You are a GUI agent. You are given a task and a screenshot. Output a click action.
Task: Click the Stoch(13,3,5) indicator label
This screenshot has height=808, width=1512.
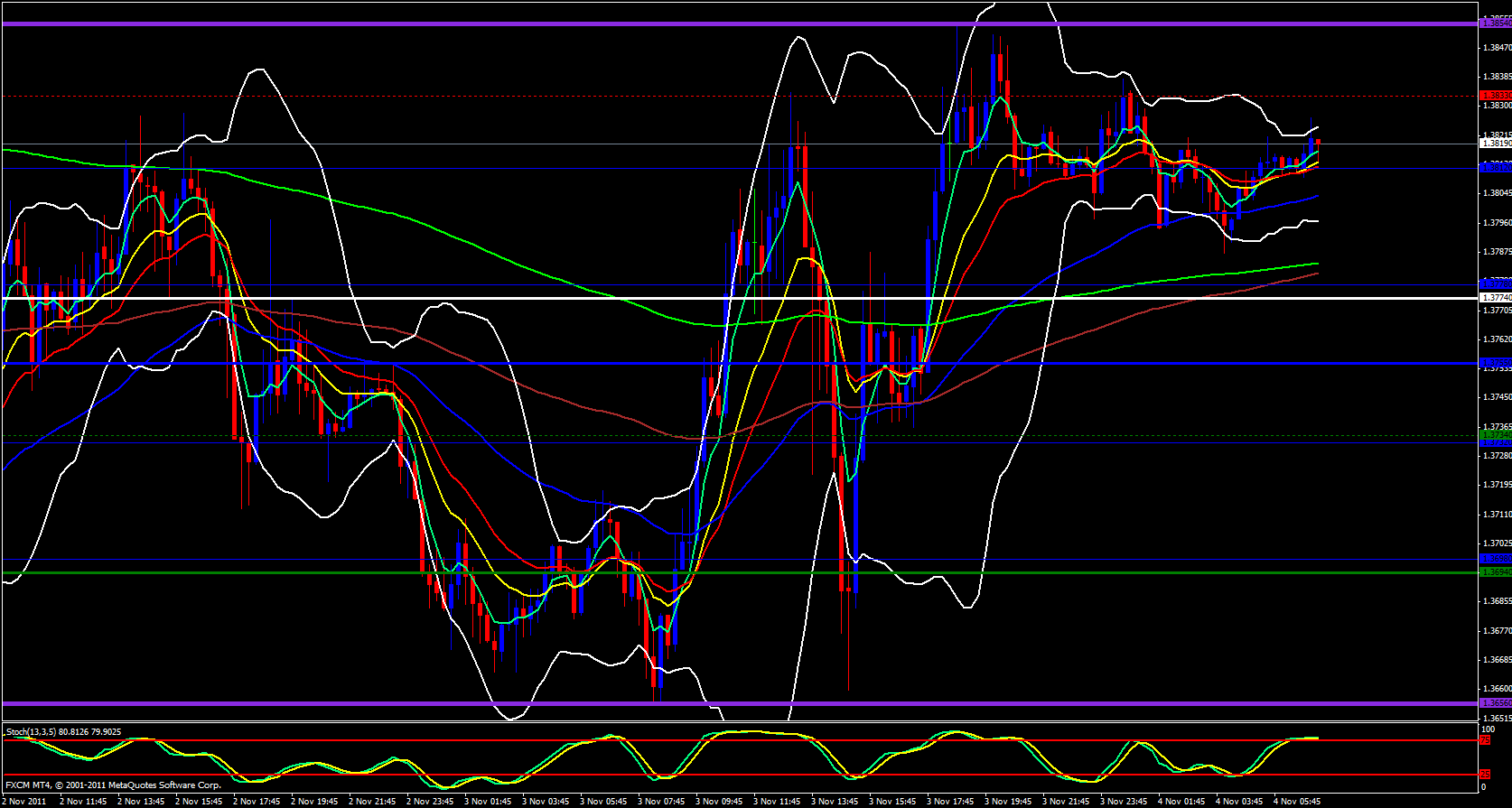click(62, 732)
